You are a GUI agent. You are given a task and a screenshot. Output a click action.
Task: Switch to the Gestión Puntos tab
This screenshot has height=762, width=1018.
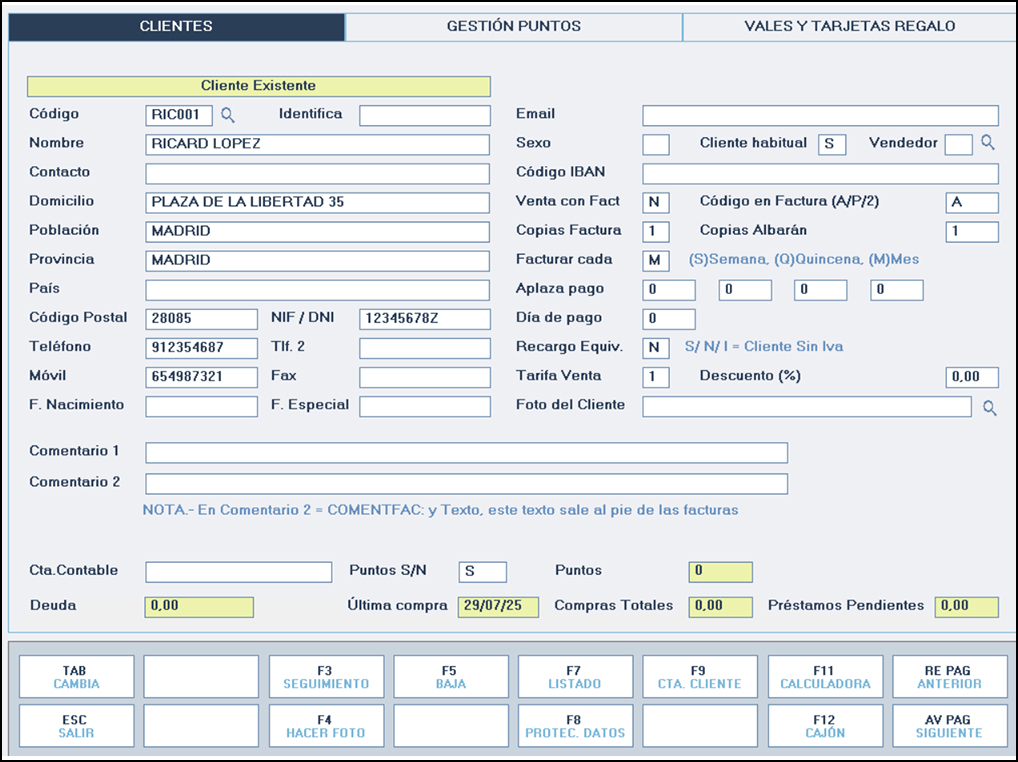point(513,27)
